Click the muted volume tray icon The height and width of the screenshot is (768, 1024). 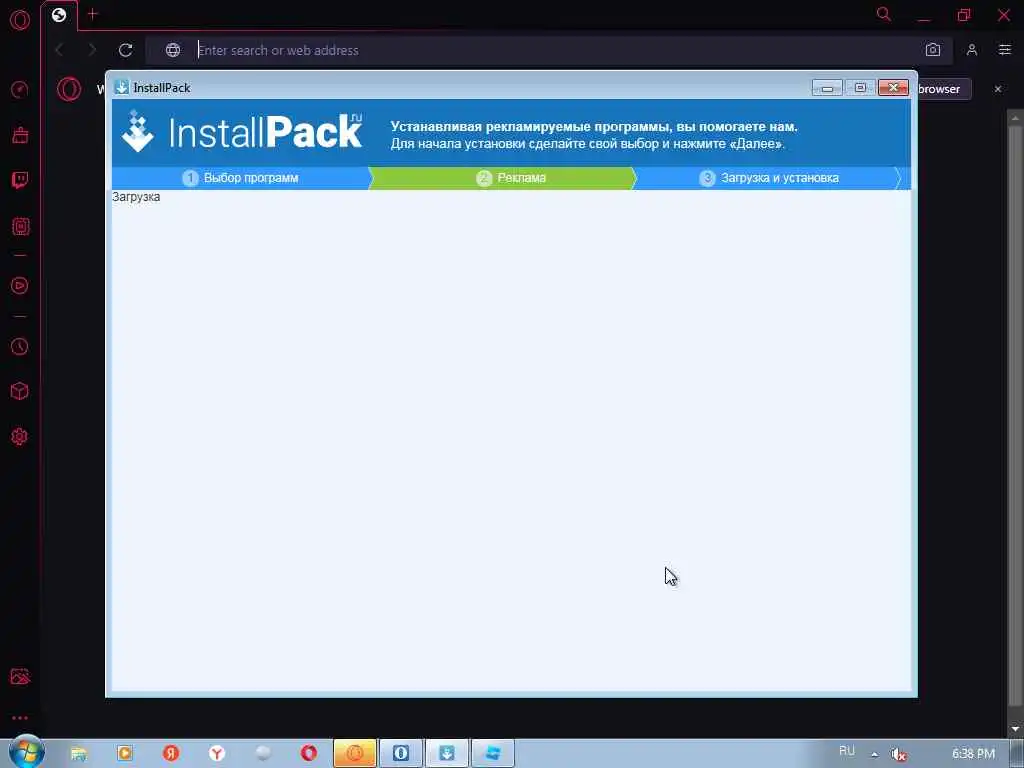click(899, 754)
